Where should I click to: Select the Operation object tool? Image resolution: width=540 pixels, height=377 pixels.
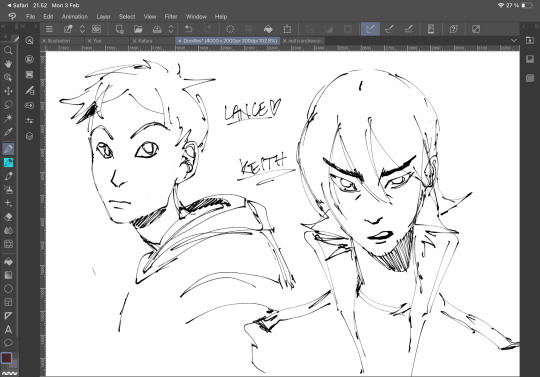(8, 77)
